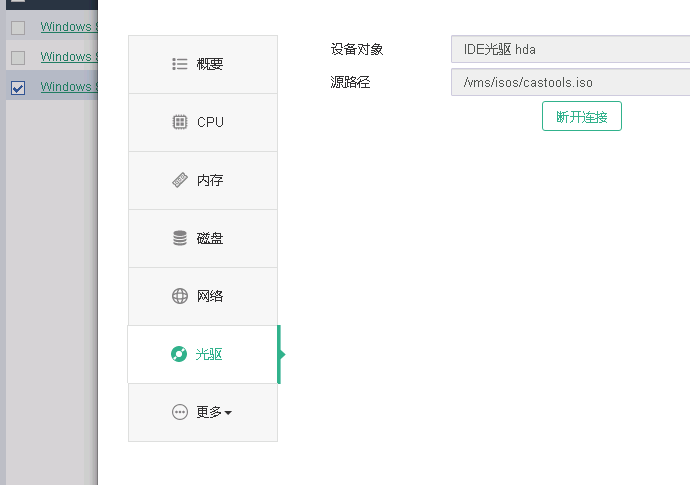Switch to the 磁盘 tab label
The height and width of the screenshot is (485, 690).
(x=210, y=239)
